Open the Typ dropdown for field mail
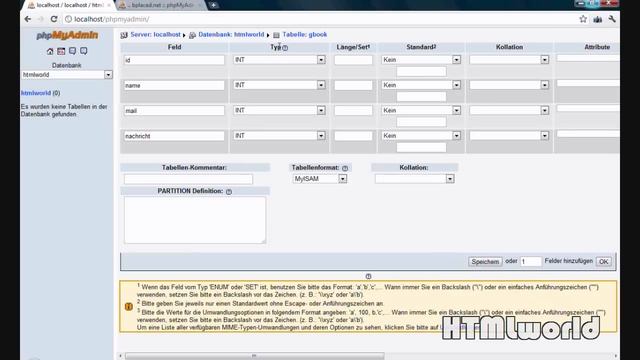The image size is (640, 360). click(x=279, y=110)
